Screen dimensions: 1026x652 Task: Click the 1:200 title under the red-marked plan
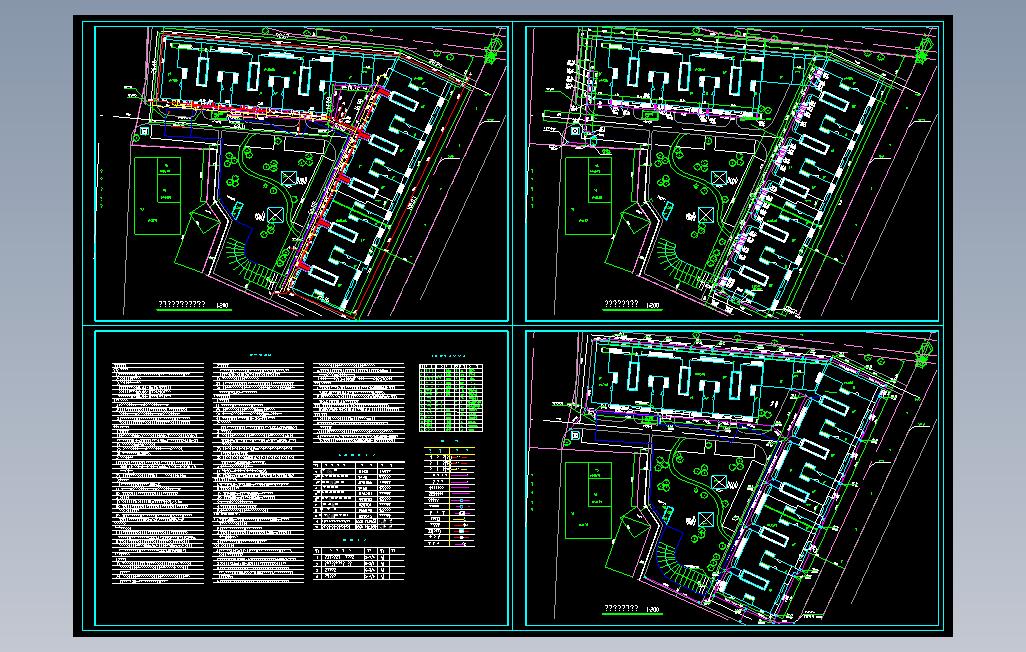[194, 304]
